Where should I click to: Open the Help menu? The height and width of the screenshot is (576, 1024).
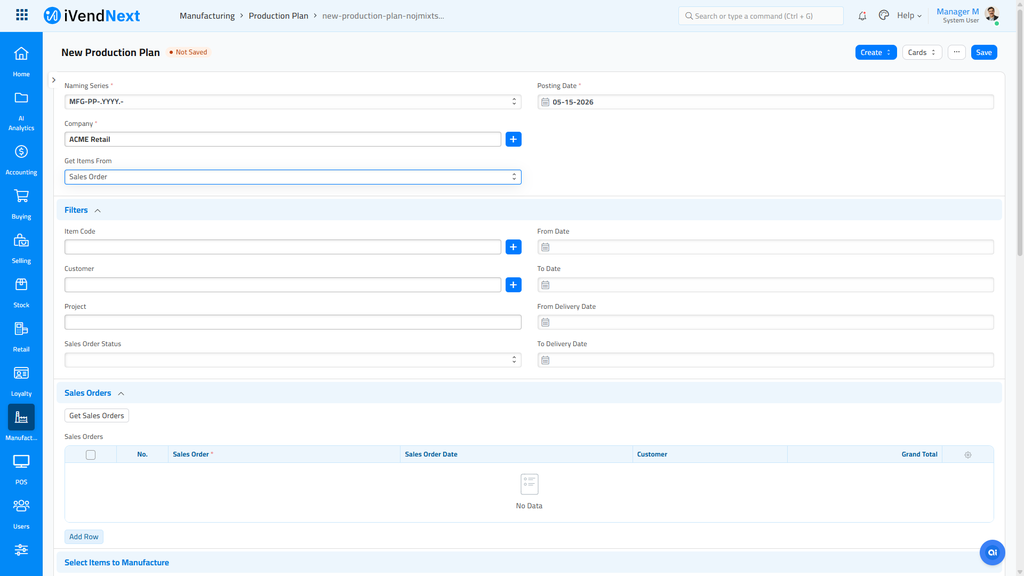(x=909, y=16)
